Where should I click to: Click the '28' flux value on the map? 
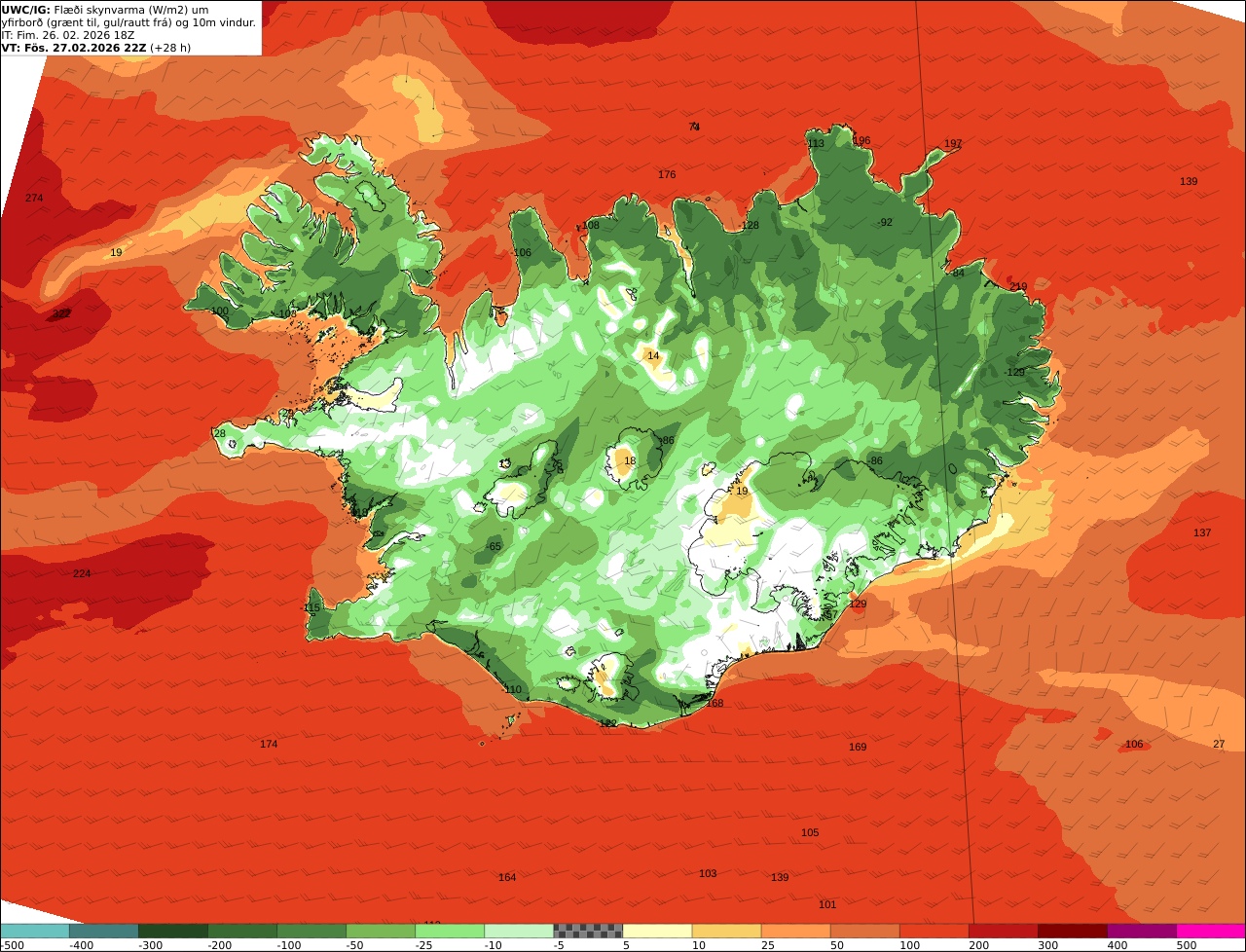[x=219, y=433]
